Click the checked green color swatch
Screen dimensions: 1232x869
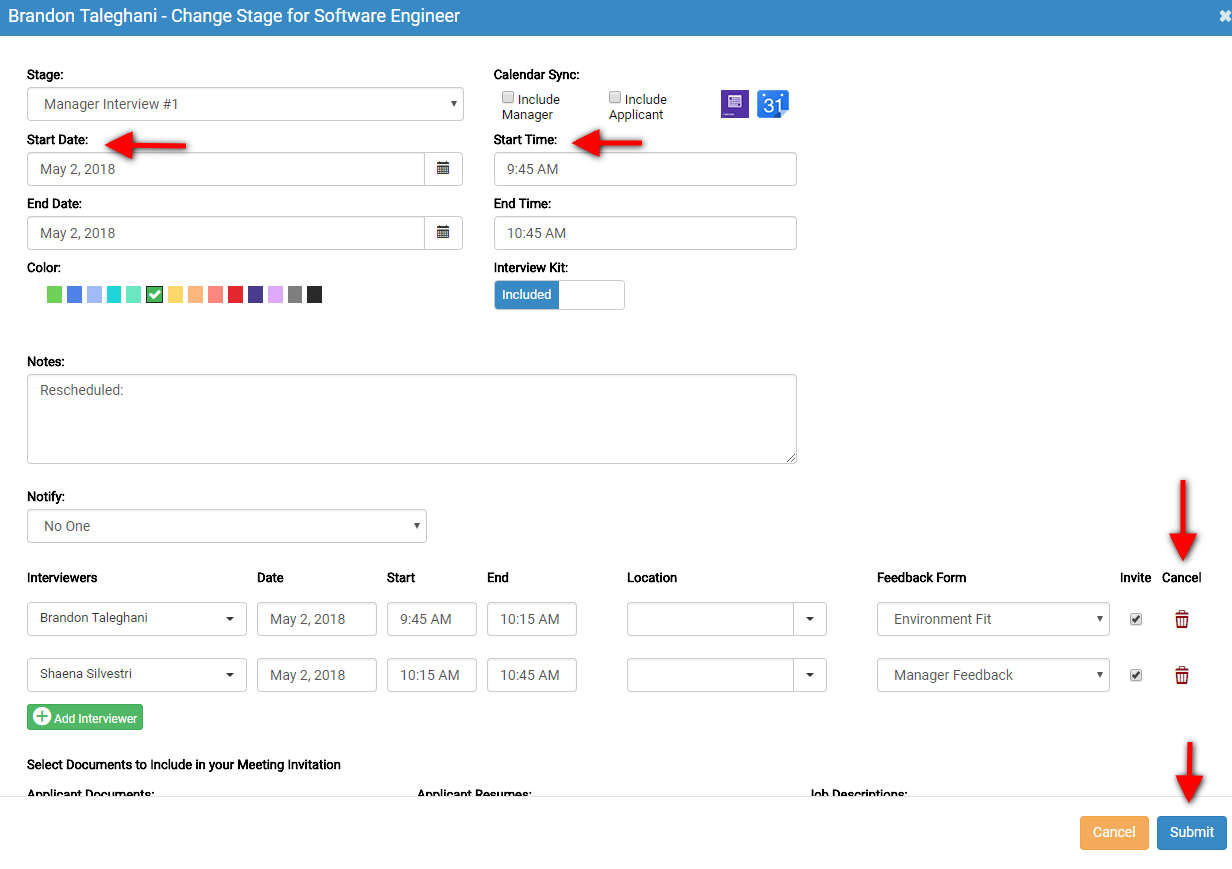(x=154, y=295)
